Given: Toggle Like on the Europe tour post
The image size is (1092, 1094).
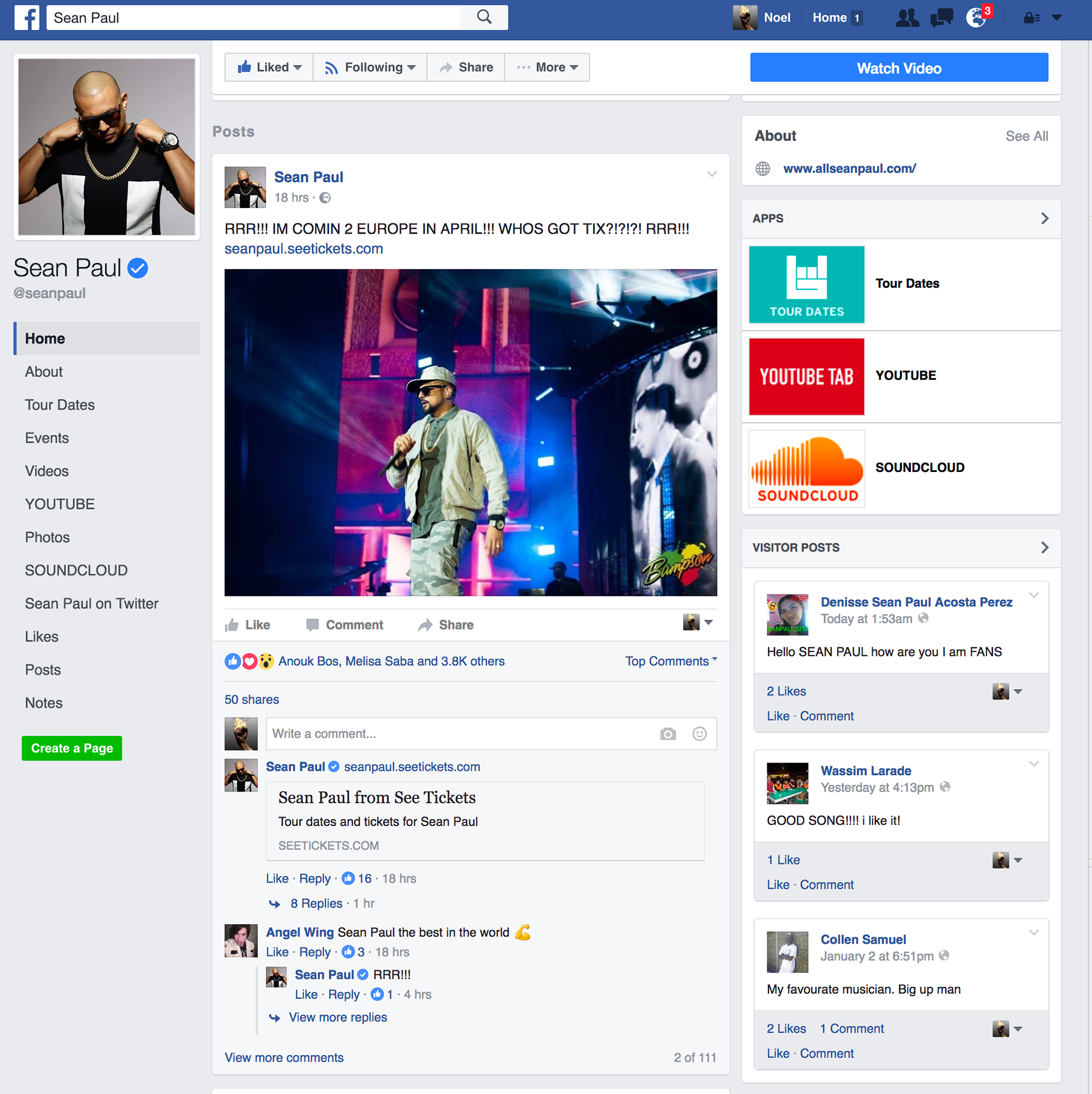Looking at the screenshot, I should (247, 625).
